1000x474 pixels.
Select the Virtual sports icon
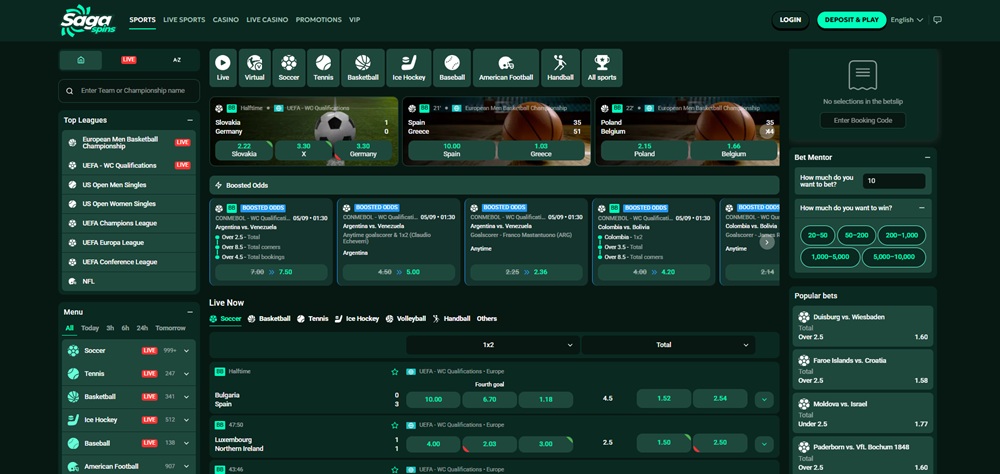tap(254, 68)
